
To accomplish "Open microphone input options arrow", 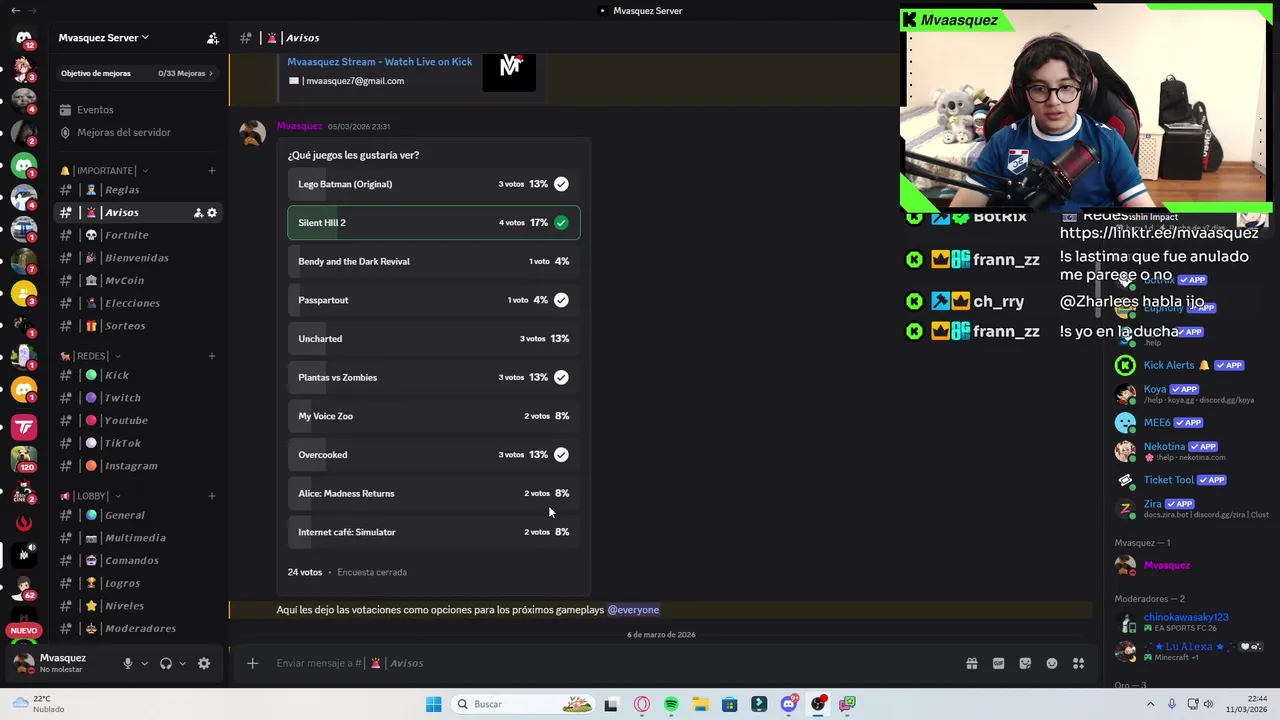I will pos(144,663).
